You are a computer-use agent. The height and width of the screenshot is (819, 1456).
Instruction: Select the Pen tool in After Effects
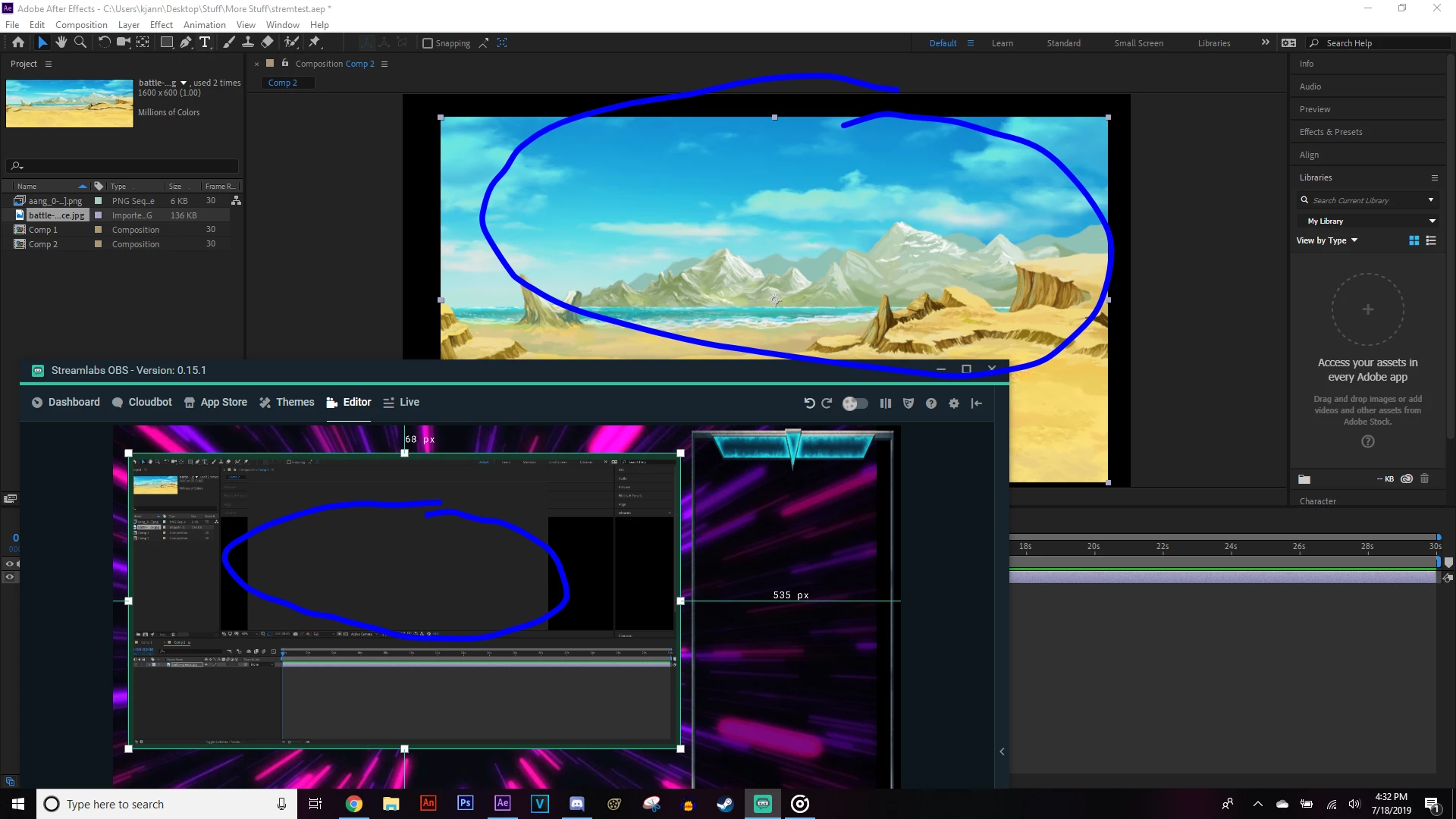[186, 42]
